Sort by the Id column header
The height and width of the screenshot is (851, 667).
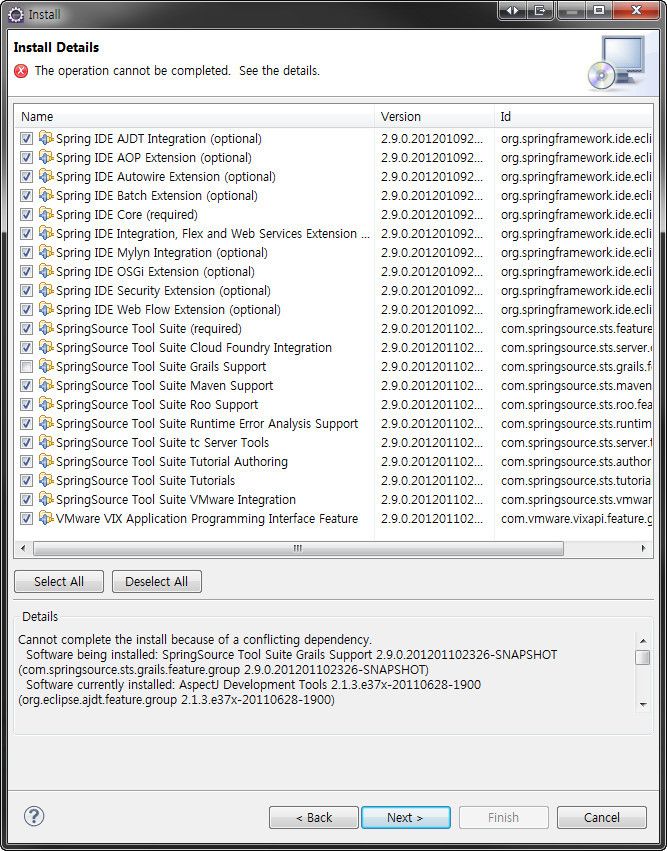574,116
